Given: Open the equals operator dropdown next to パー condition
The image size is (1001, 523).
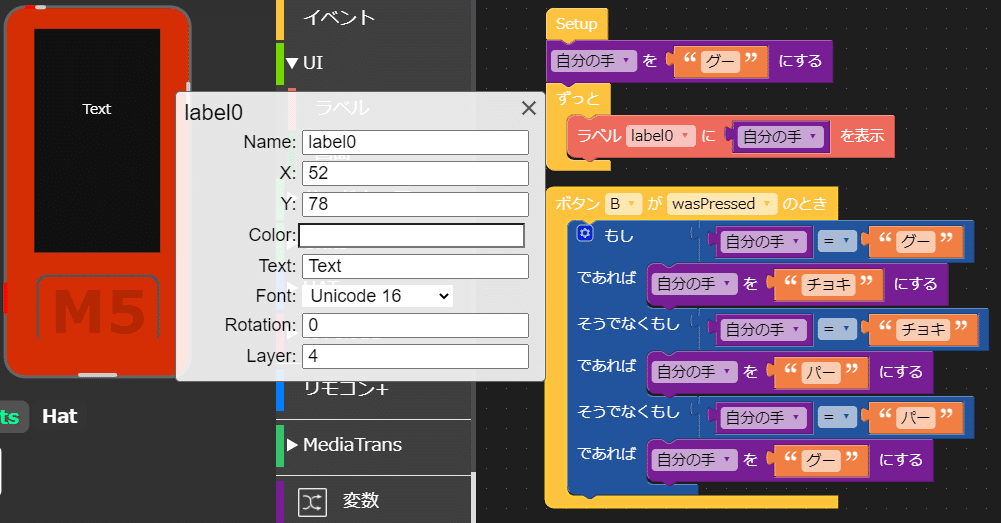Looking at the screenshot, I should coord(837,418).
